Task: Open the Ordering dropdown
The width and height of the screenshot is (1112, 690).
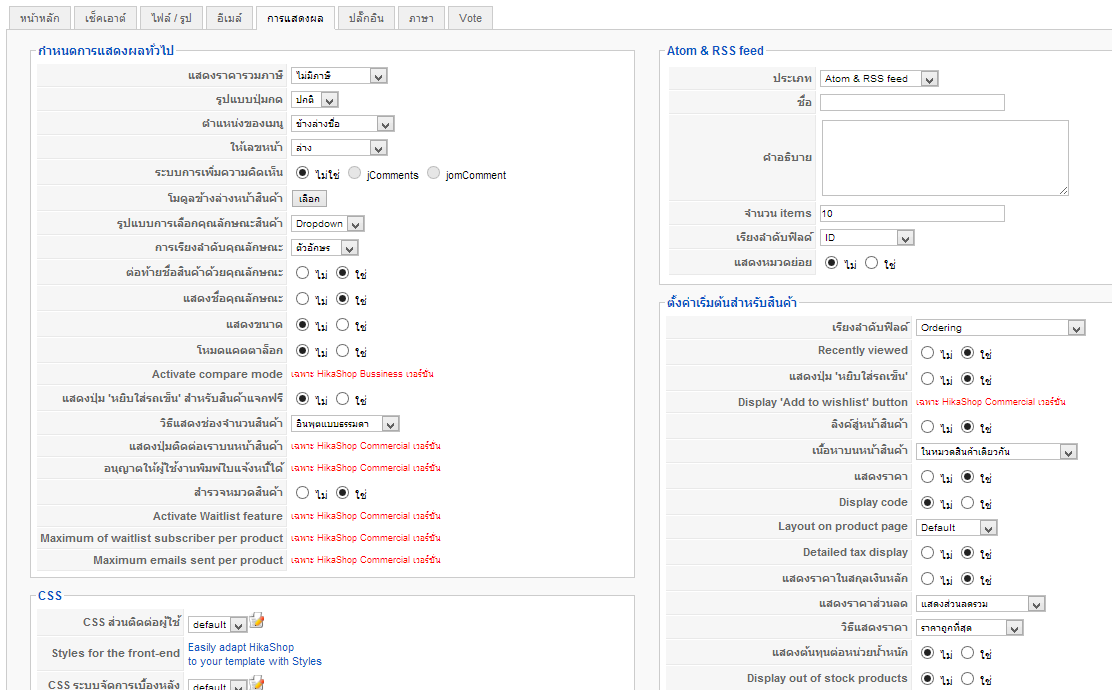Action: [x=1001, y=328]
